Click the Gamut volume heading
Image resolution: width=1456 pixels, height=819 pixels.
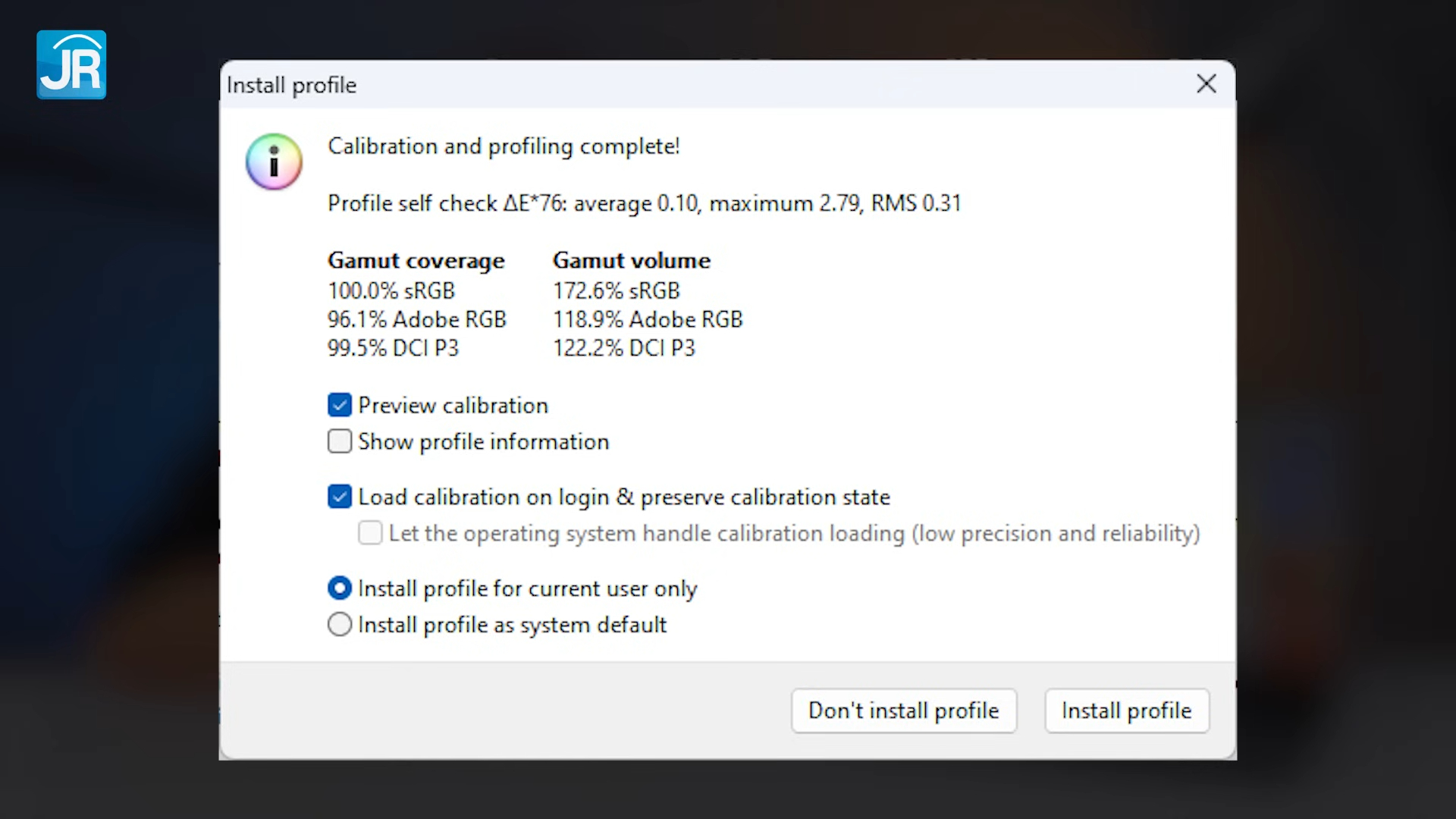pyautogui.click(x=631, y=260)
